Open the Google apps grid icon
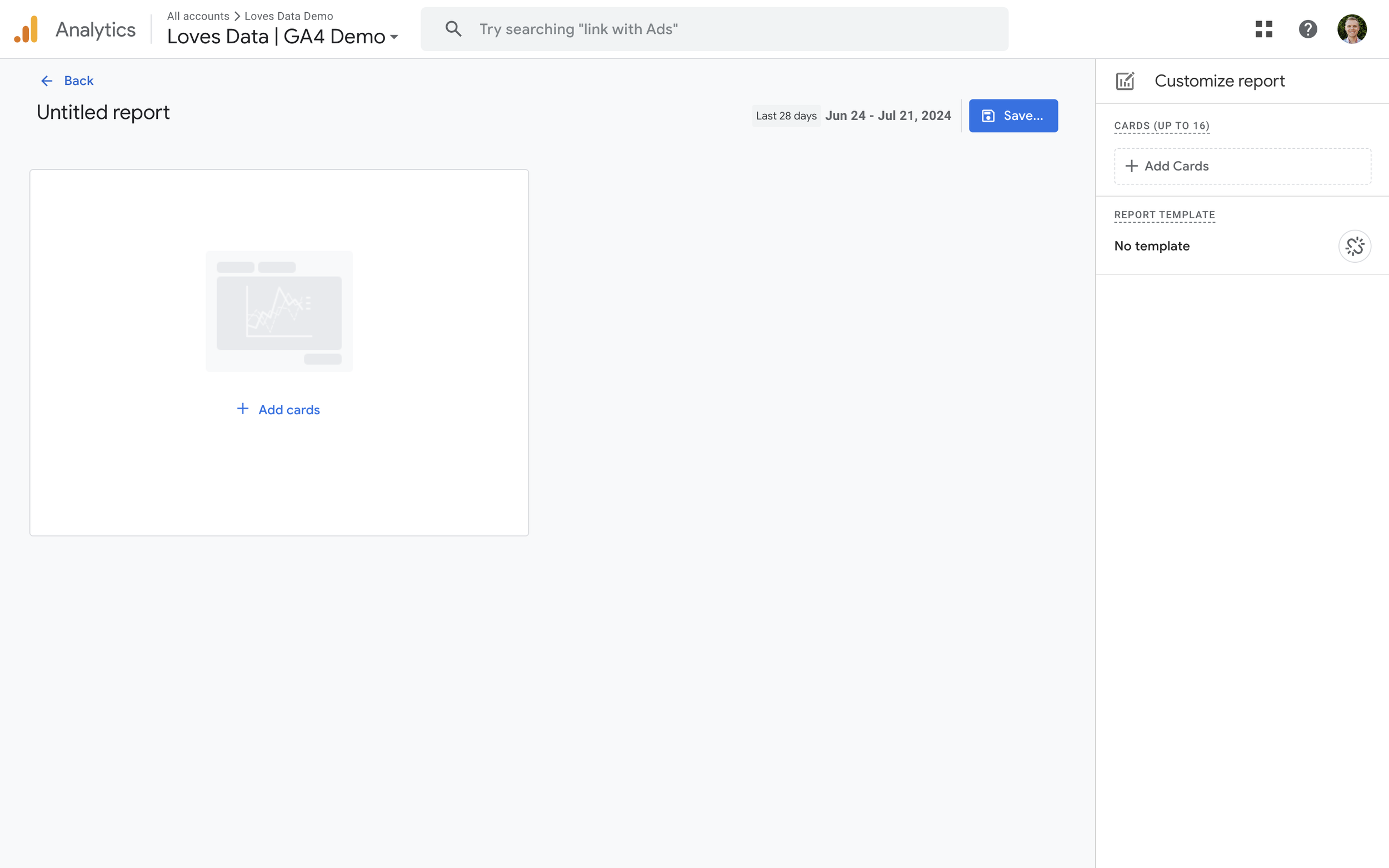 click(x=1263, y=29)
